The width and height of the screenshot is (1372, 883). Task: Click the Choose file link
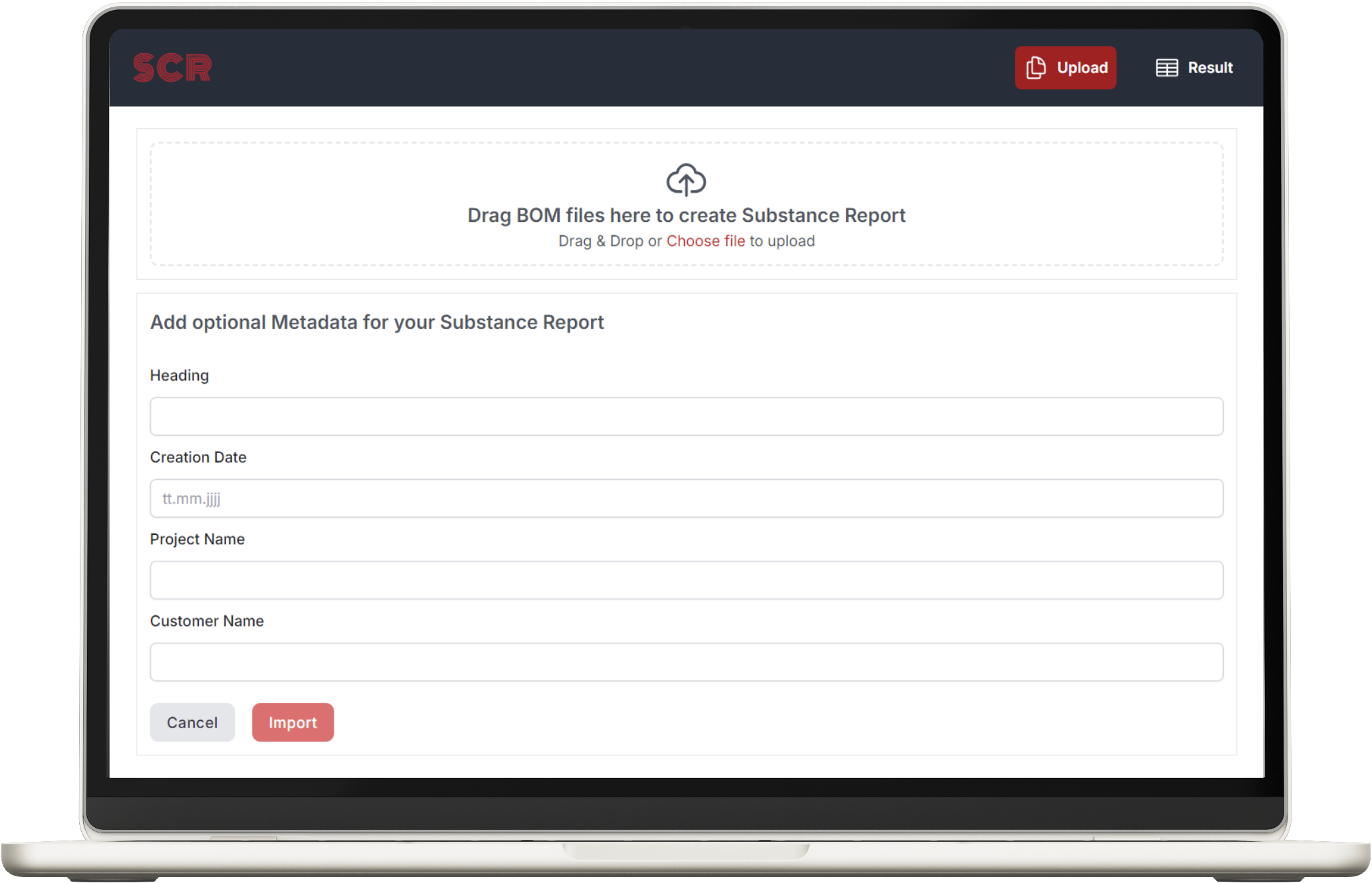click(705, 241)
